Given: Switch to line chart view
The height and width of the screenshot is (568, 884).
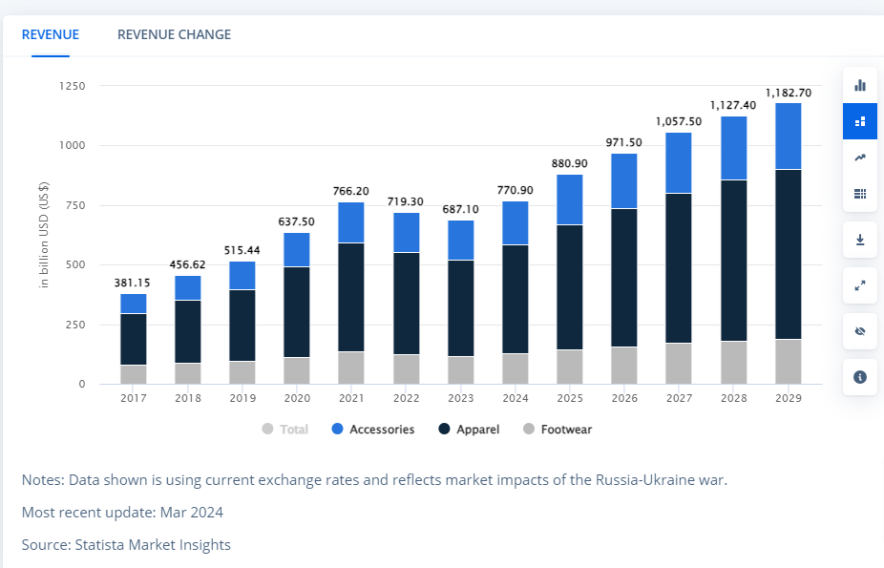Looking at the screenshot, I should point(859,158).
